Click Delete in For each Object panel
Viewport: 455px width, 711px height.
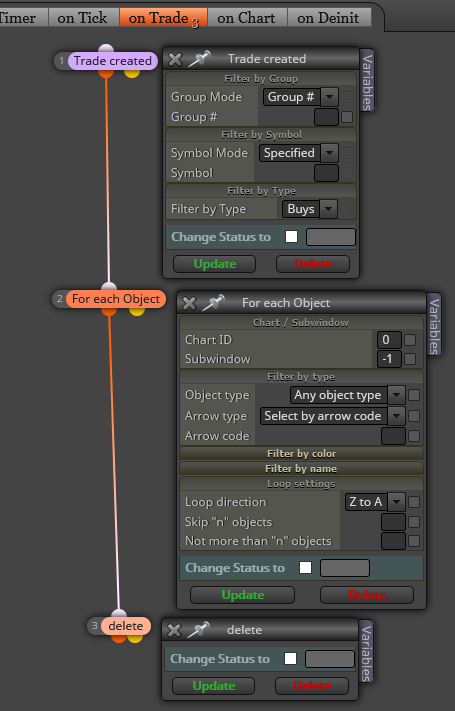point(367,595)
